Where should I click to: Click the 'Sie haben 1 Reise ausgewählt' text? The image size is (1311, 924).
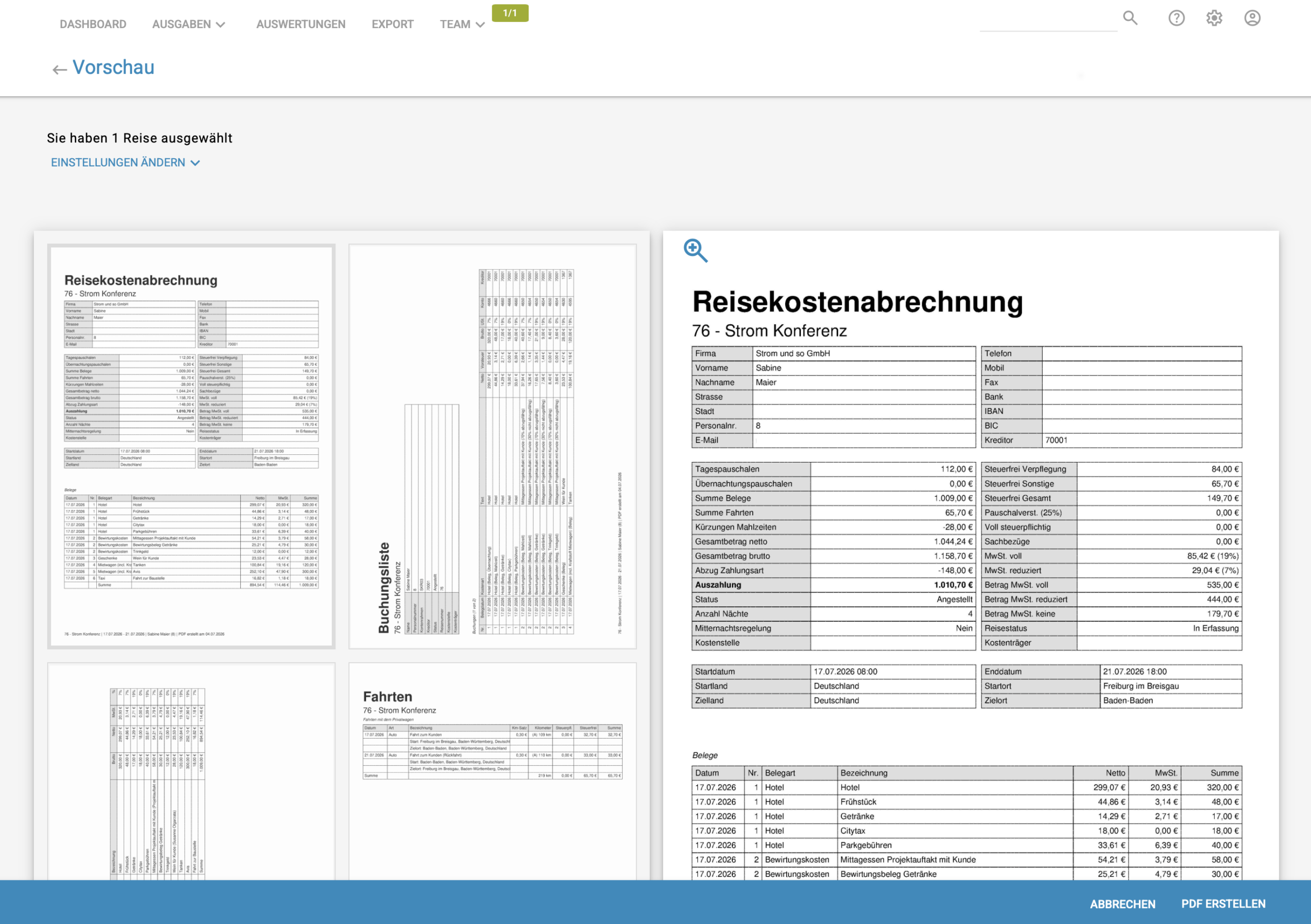pyautogui.click(x=139, y=138)
